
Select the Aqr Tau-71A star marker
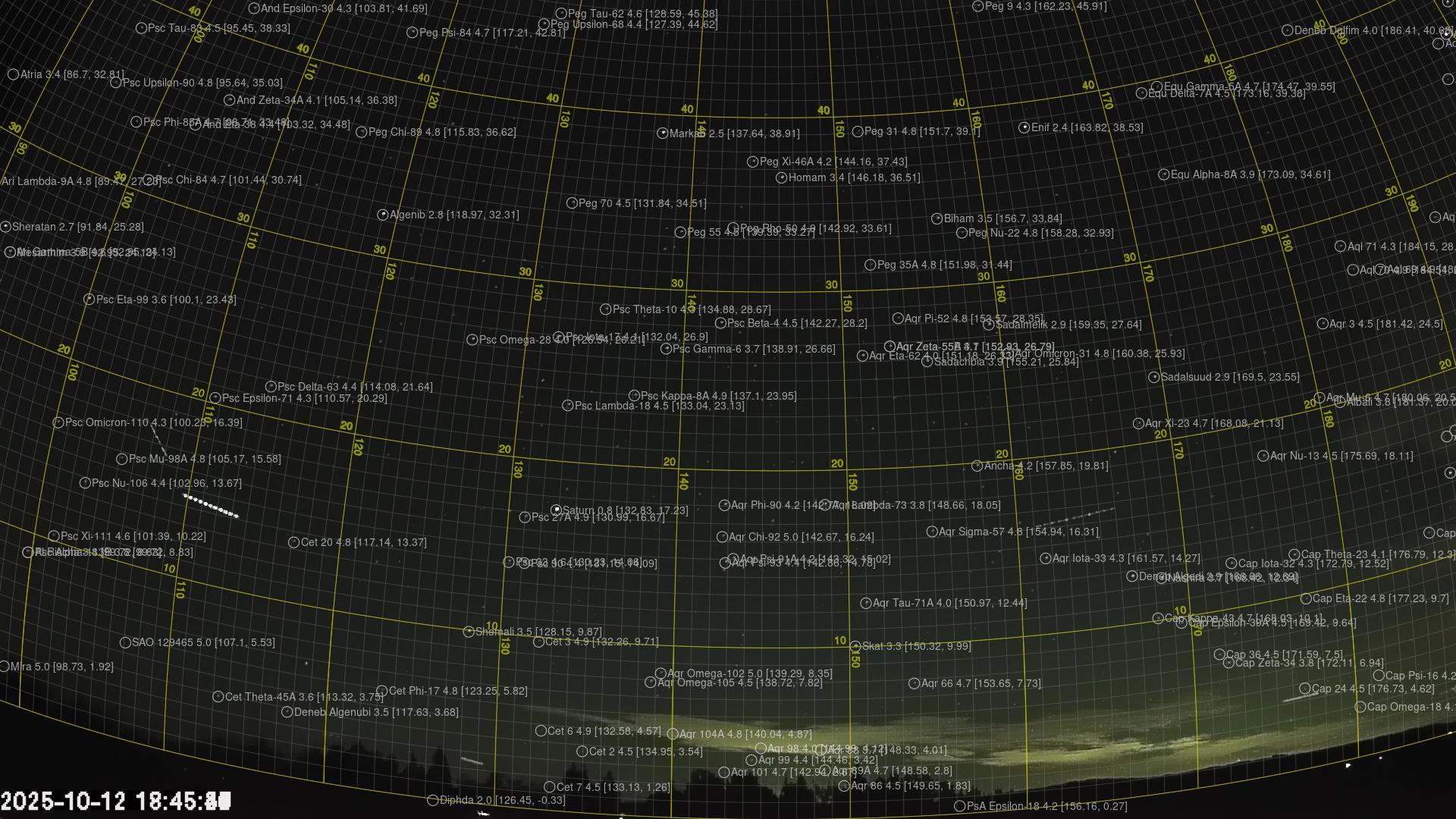866,603
